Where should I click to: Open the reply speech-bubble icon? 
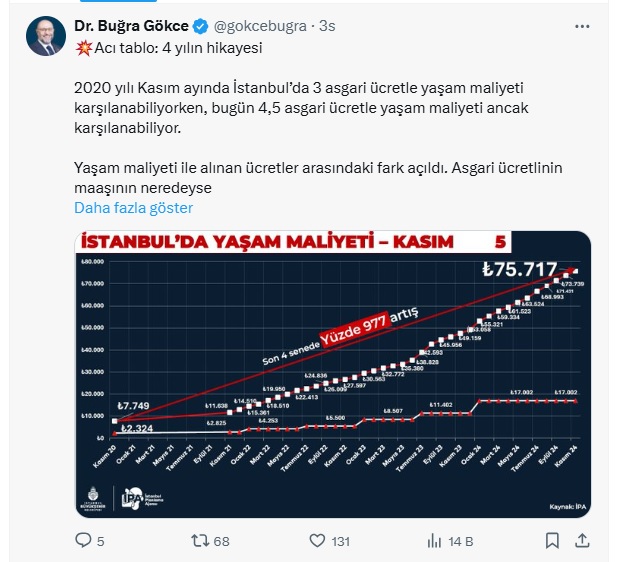[x=83, y=540]
